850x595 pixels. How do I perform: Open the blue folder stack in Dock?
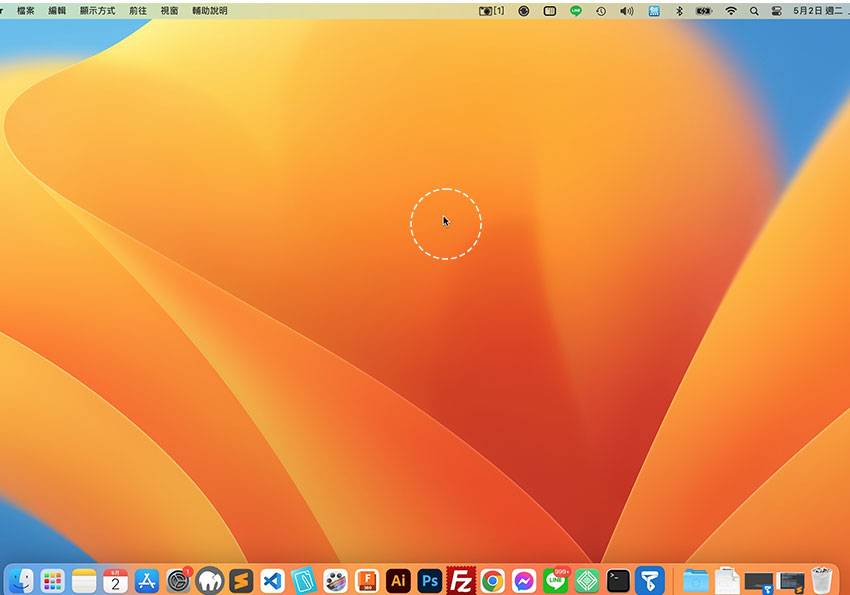pos(696,581)
